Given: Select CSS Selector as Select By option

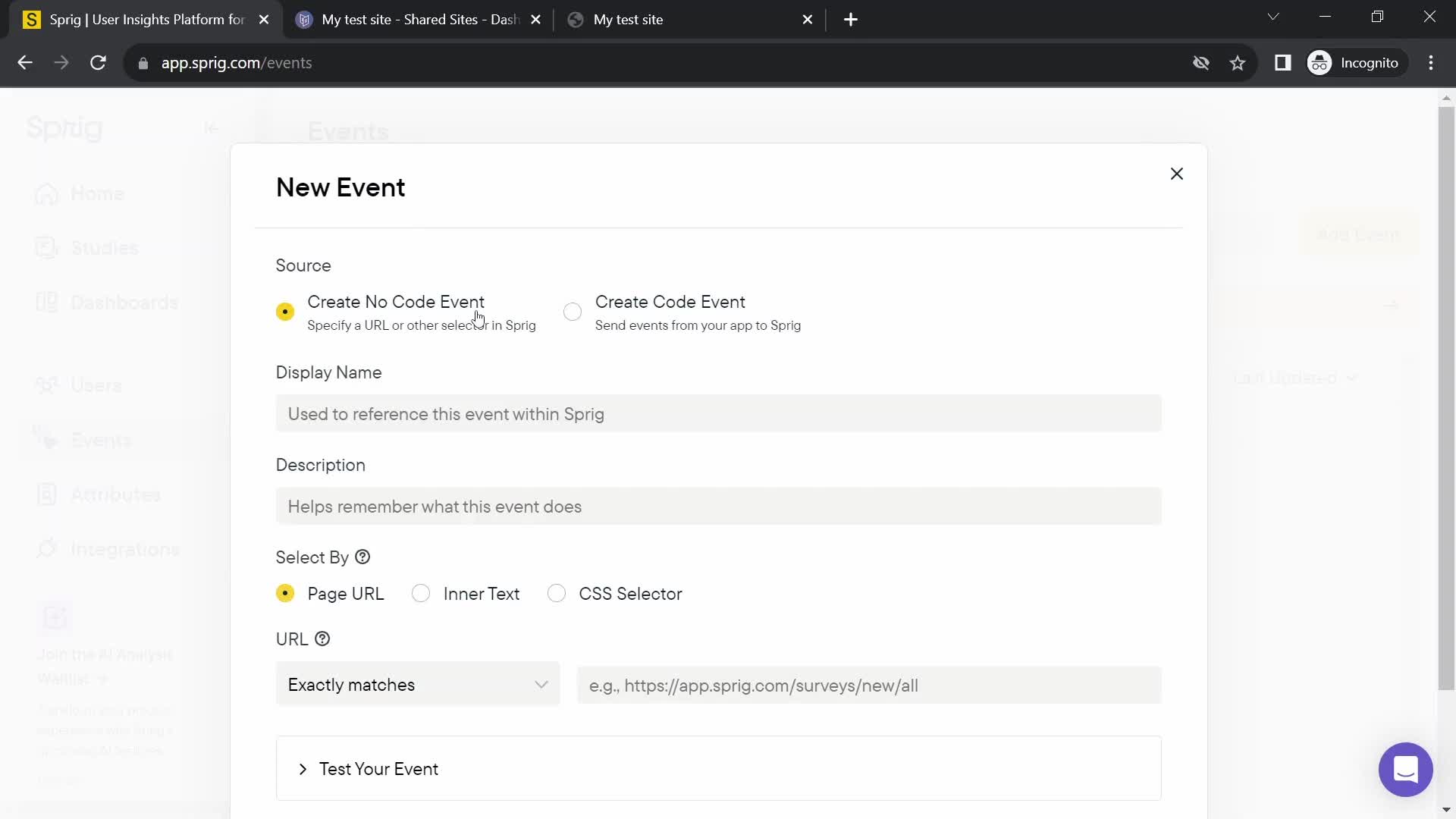Looking at the screenshot, I should click(559, 594).
